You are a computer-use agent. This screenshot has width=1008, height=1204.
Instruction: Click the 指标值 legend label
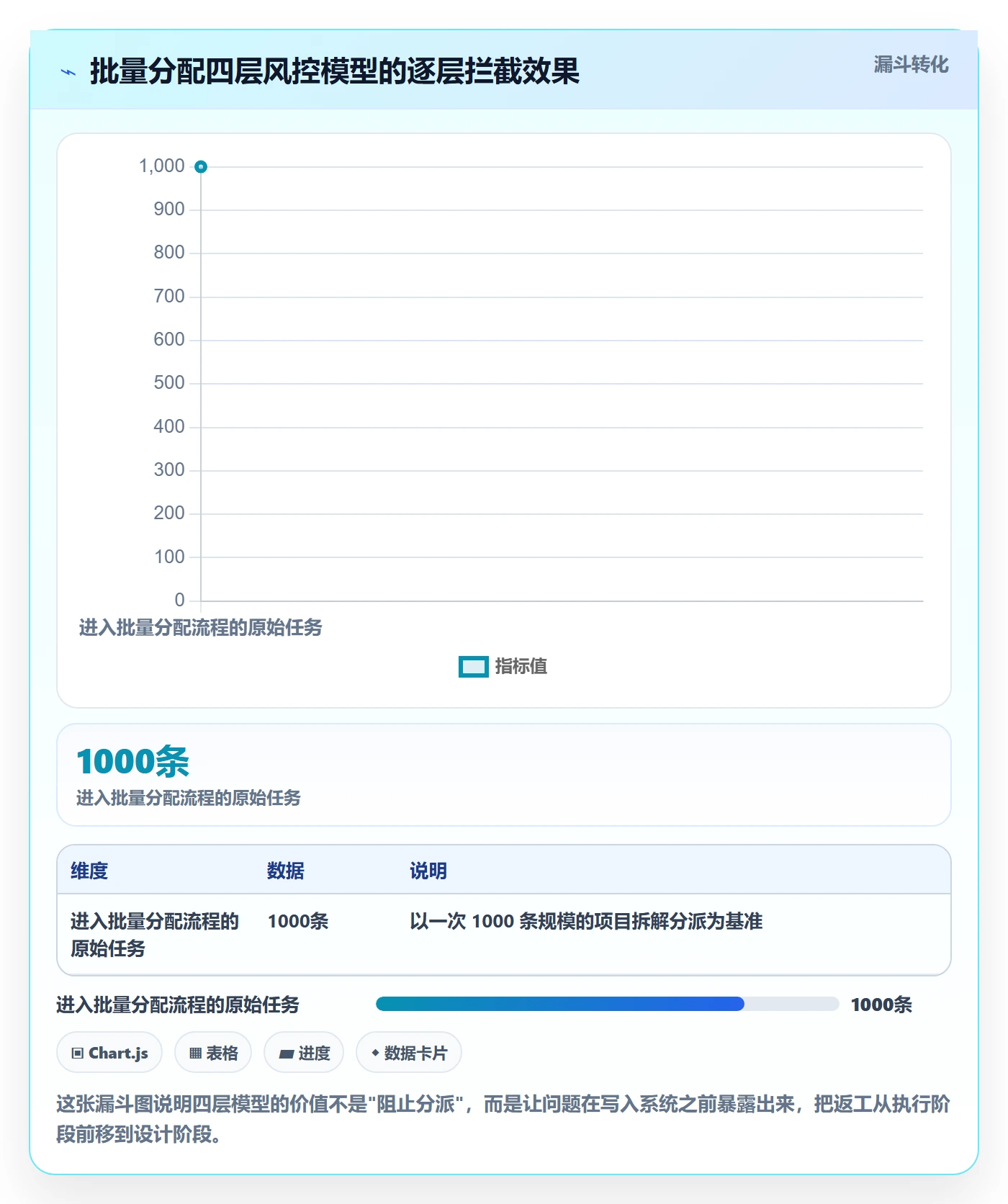coord(521,667)
